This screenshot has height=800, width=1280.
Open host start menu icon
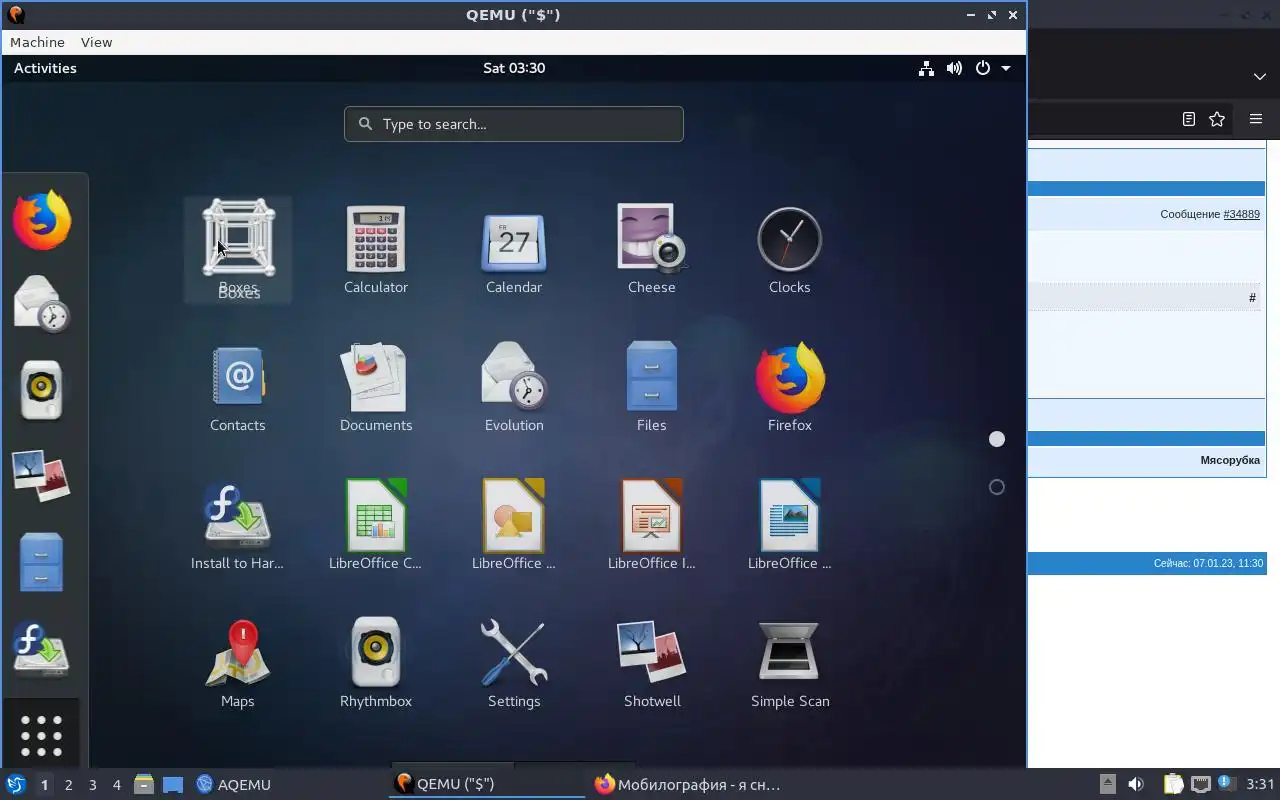coord(15,784)
